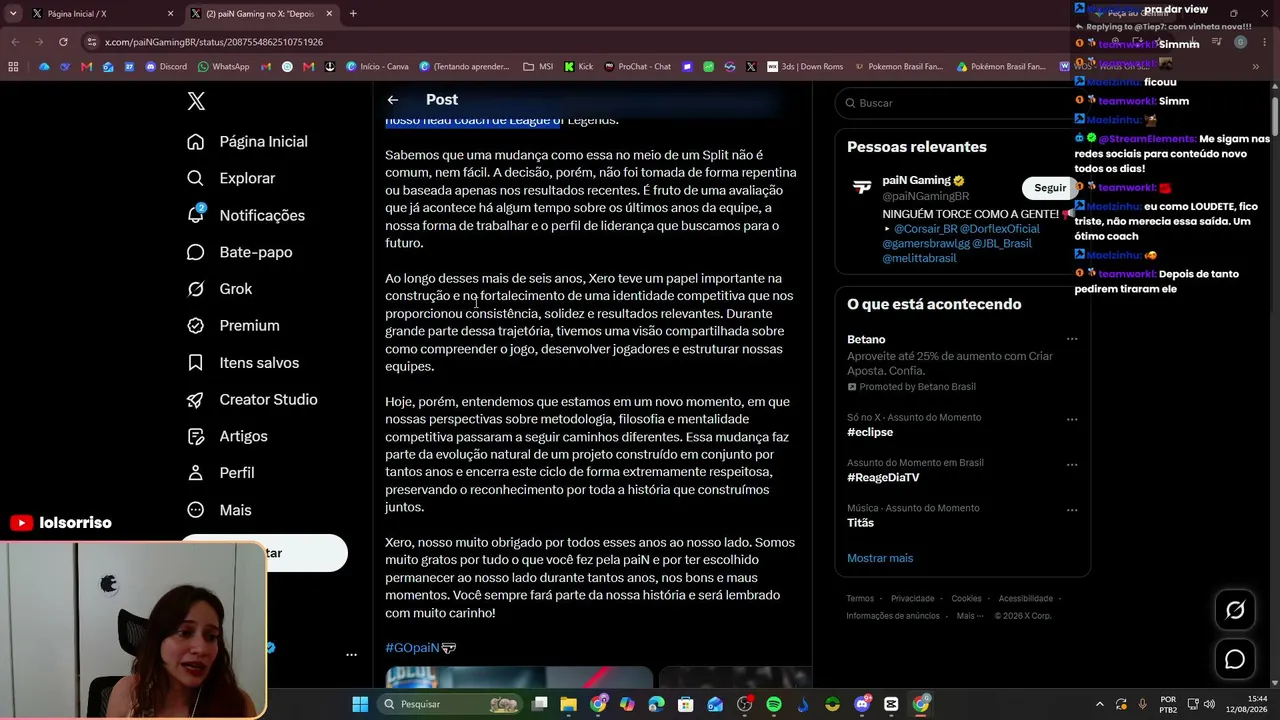Open Artigos from the sidebar
This screenshot has height=720, width=1280.
[x=227, y=436]
